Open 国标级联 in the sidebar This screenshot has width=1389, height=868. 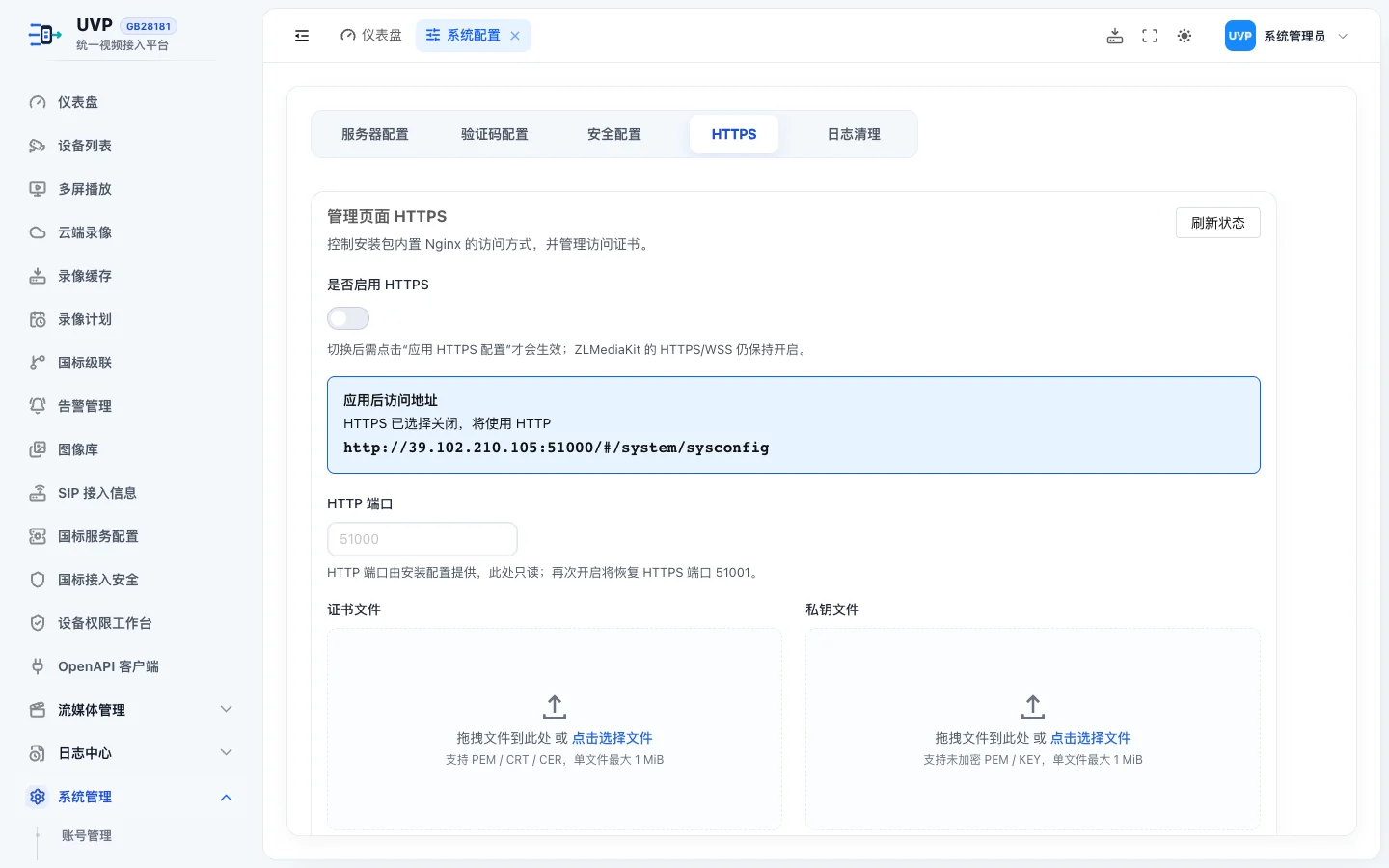(131, 363)
